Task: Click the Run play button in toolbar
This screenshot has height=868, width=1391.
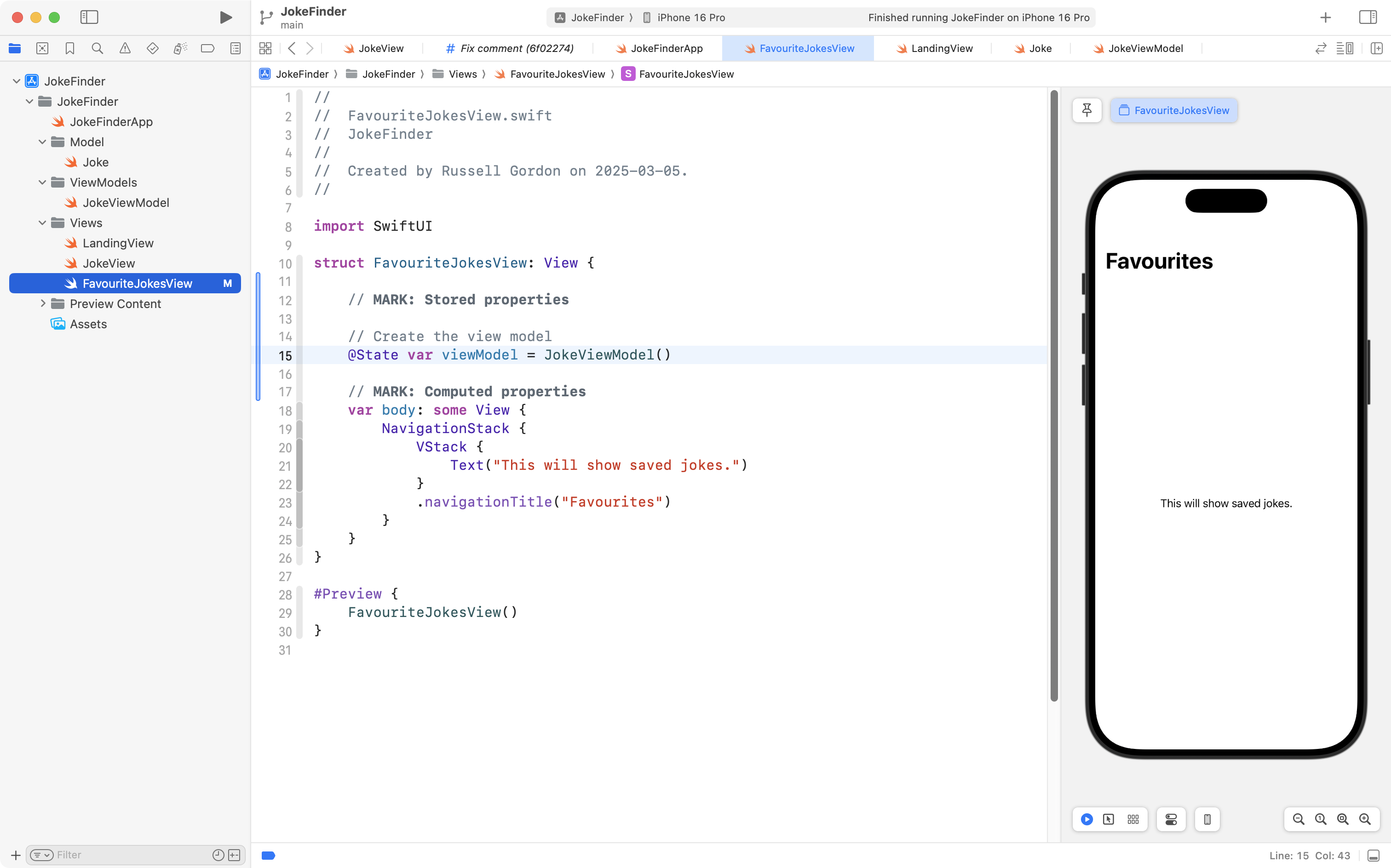Action: pyautogui.click(x=226, y=17)
